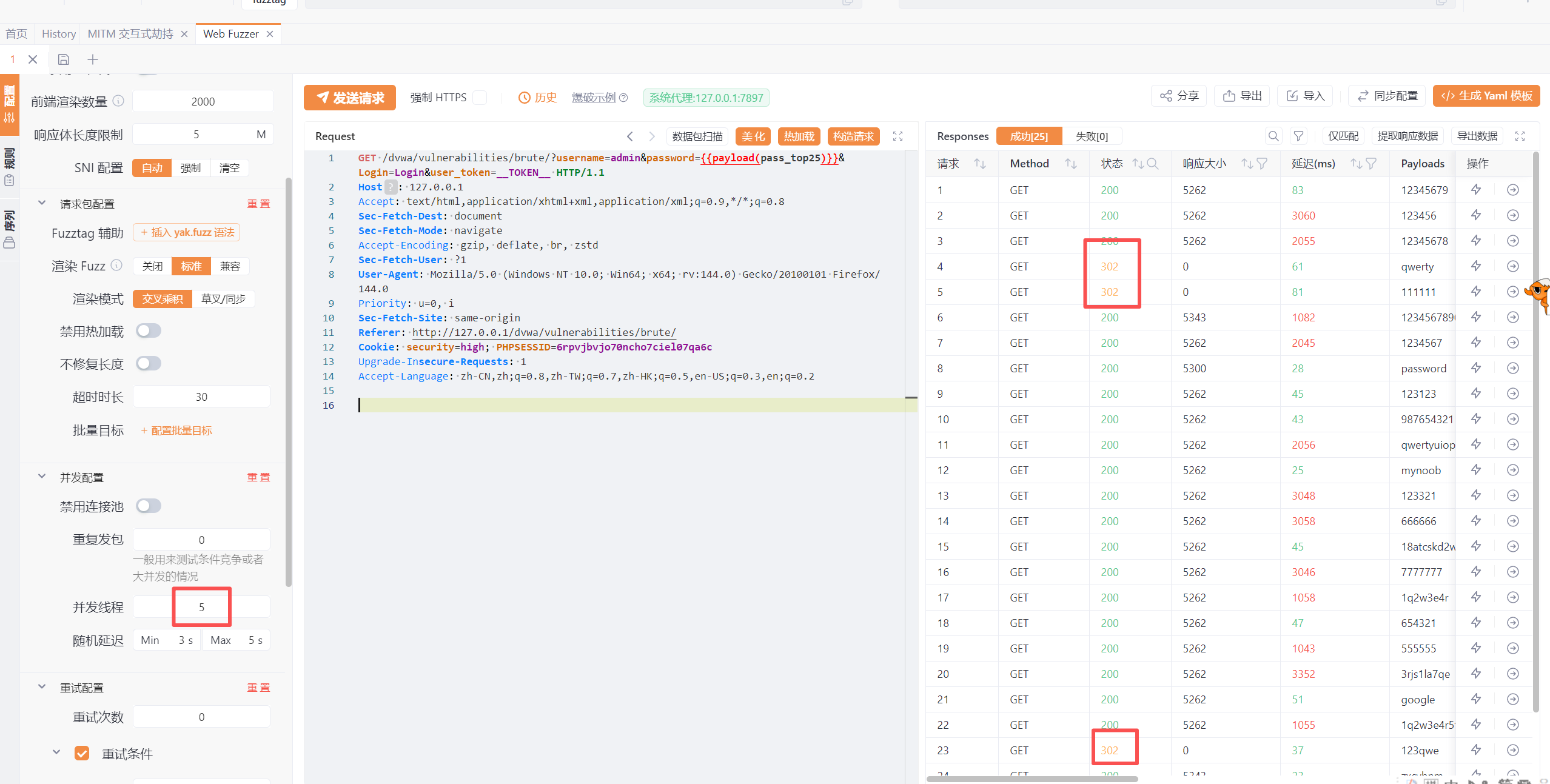Open the 失败[0] responses tab
1550x784 pixels.
(1092, 136)
